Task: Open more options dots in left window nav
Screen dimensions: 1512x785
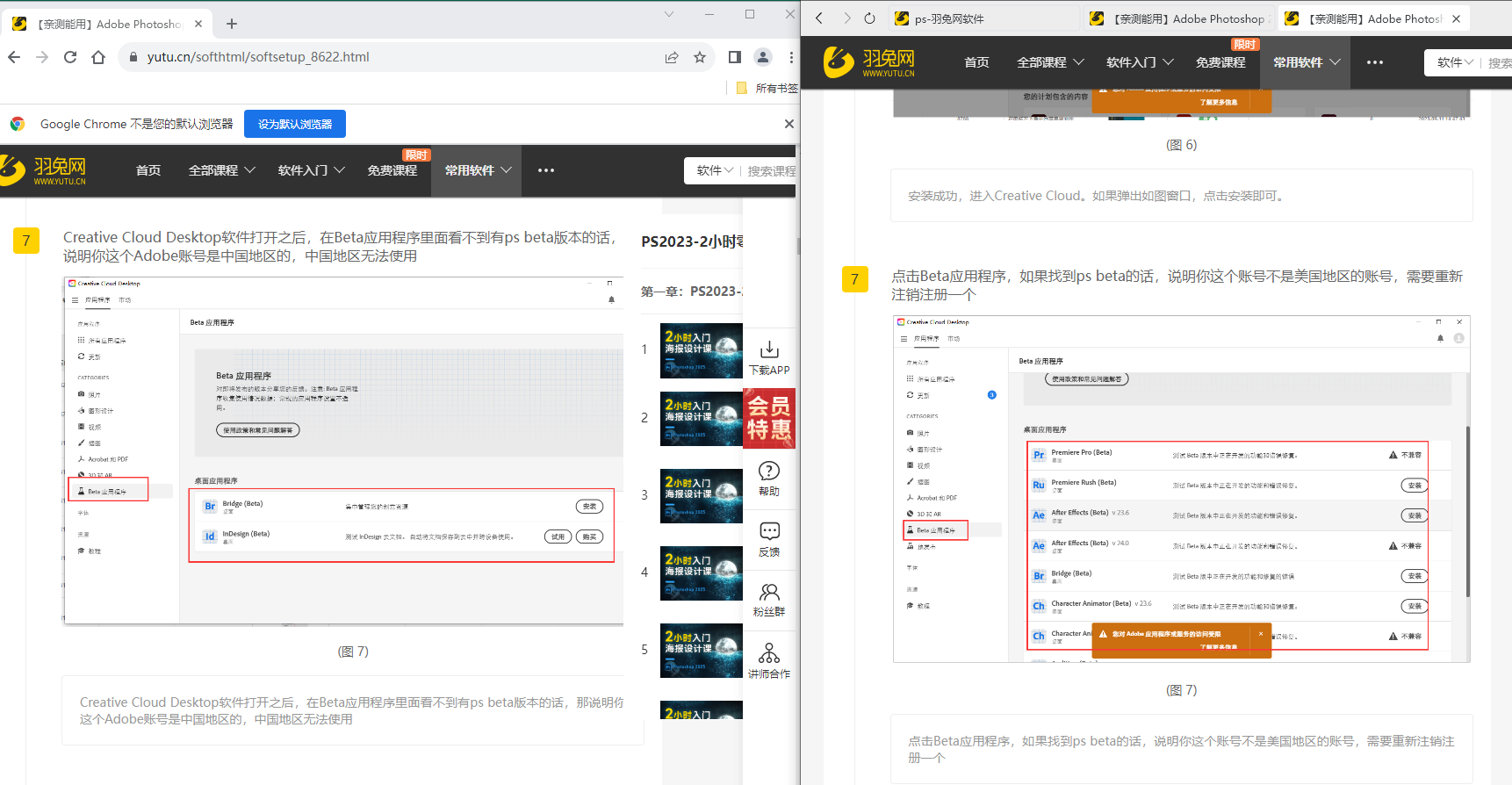Action: tap(546, 170)
